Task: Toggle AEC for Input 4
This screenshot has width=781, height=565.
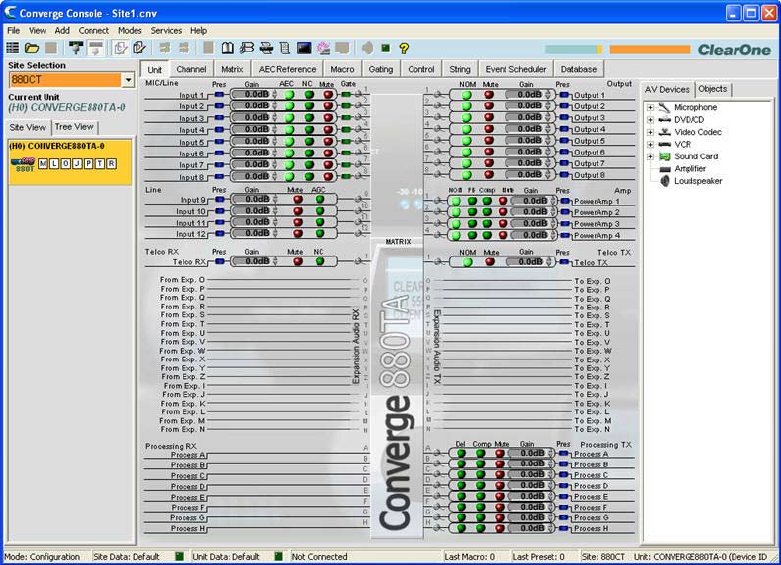Action: pyautogui.click(x=289, y=130)
